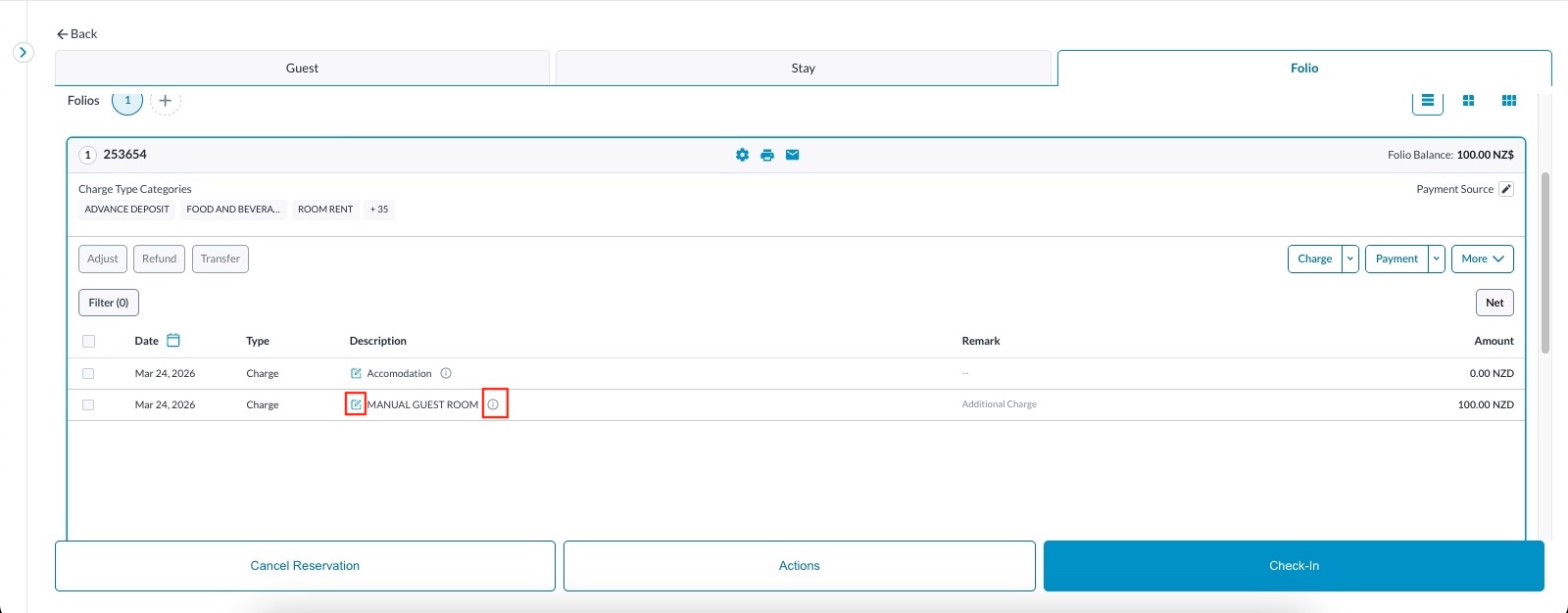Open folio settings gear icon
The width and height of the screenshot is (1568, 613).
click(742, 155)
